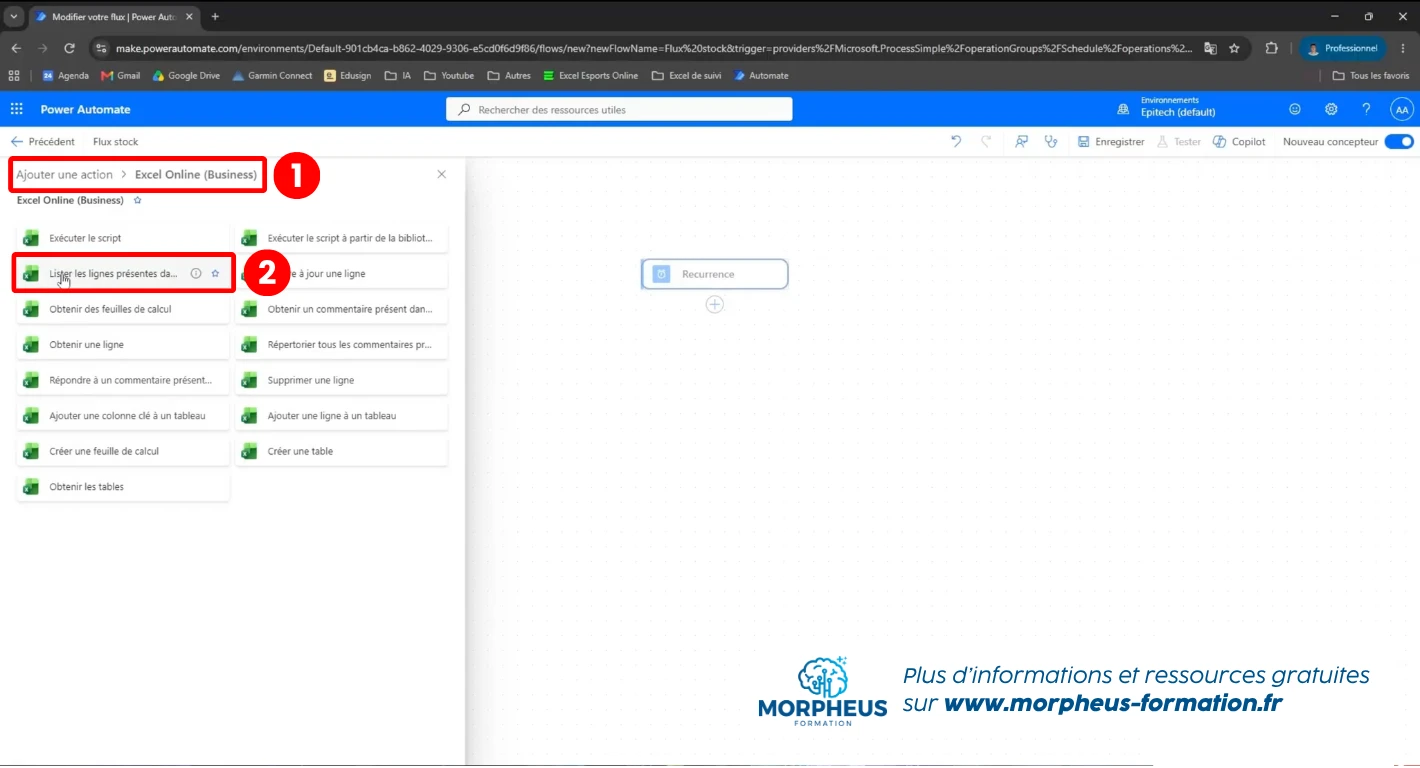Add a step with the plus below Recurrence
The width and height of the screenshot is (1420, 768).
click(715, 305)
